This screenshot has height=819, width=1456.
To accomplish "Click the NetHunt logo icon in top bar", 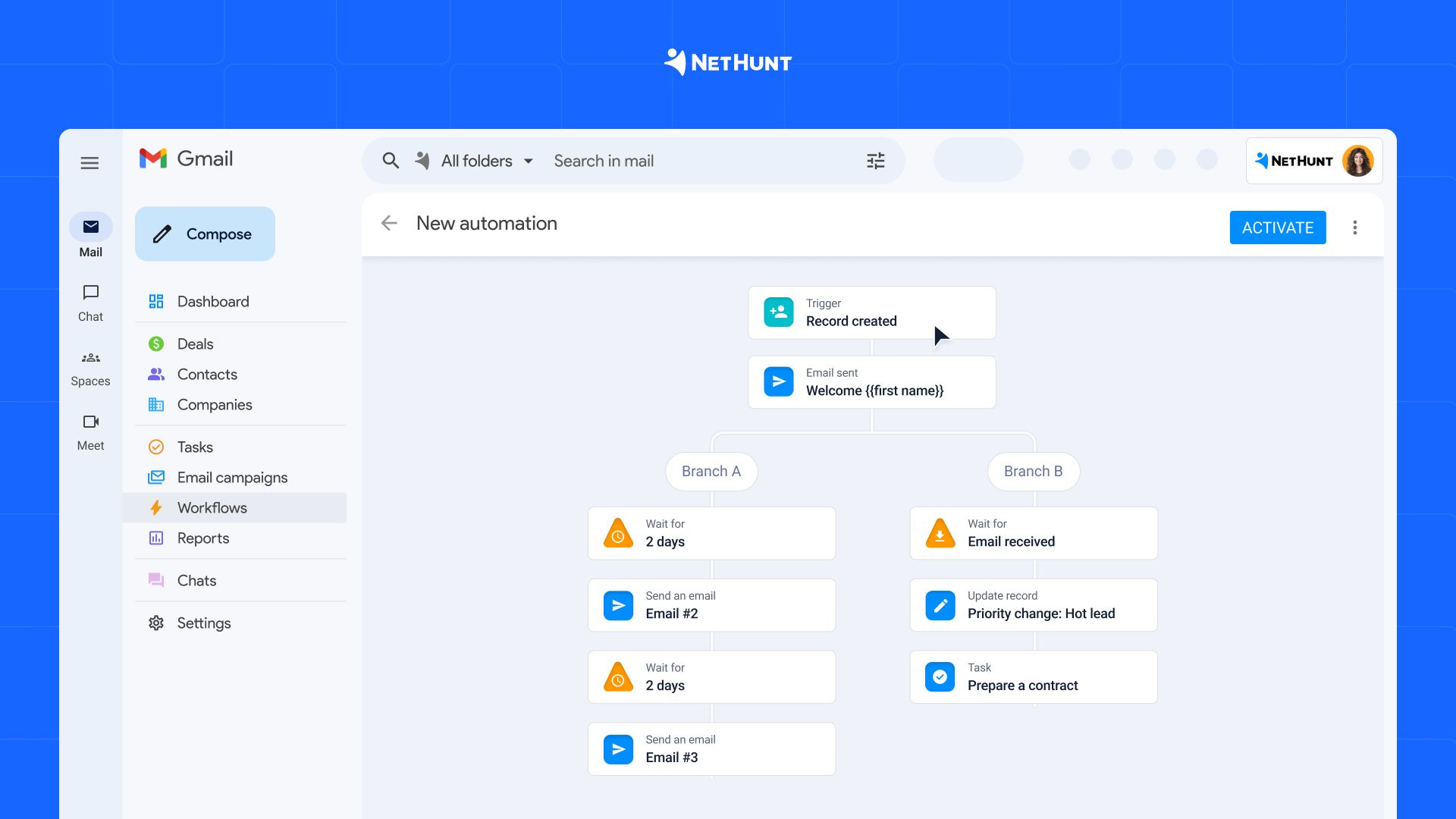I will [x=1261, y=161].
